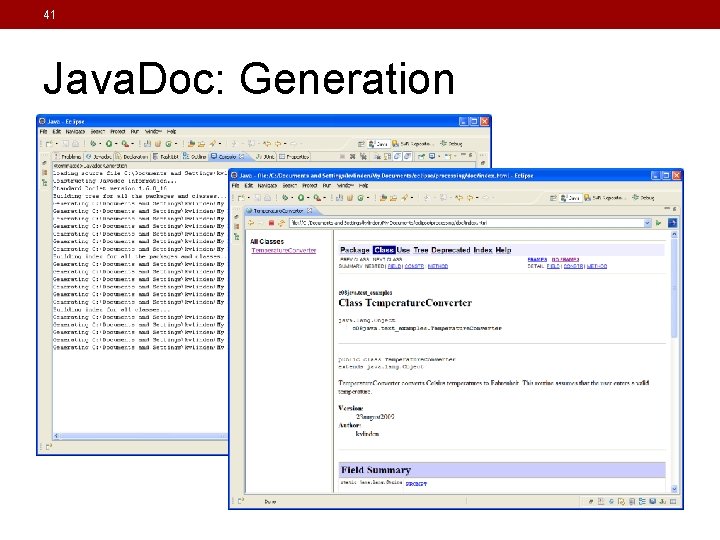The height and width of the screenshot is (540, 720).
Task: Click External Tools icon in back Eclipse window
Action: pos(125,144)
